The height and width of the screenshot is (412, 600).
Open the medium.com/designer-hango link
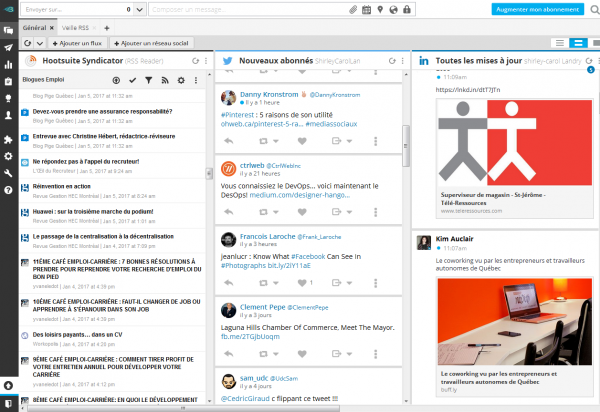300,195
